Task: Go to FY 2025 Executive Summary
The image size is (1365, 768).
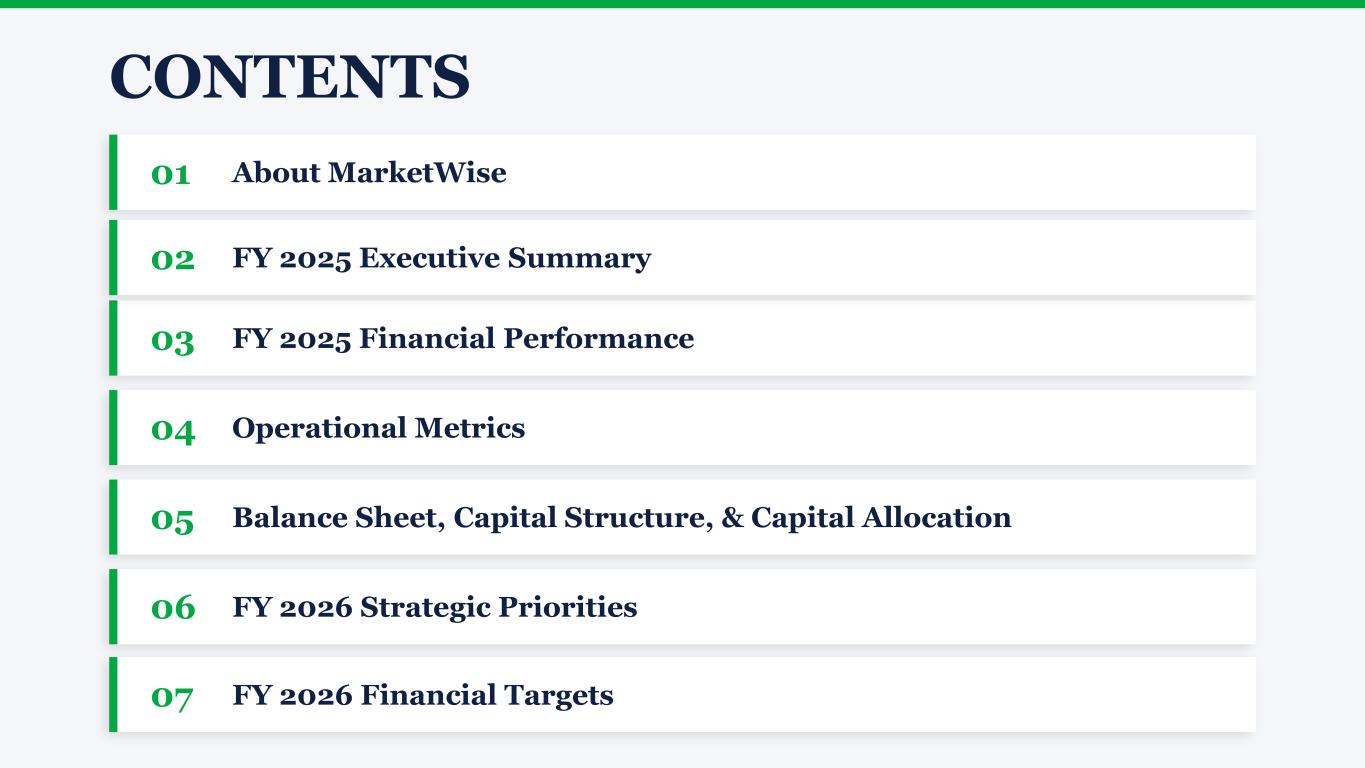Action: pyautogui.click(x=441, y=258)
